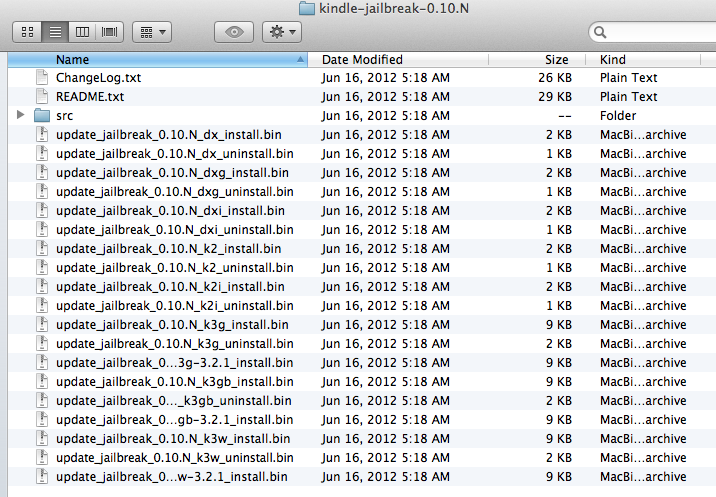Sort files by Name column
The width and height of the screenshot is (716, 497).
158,60
